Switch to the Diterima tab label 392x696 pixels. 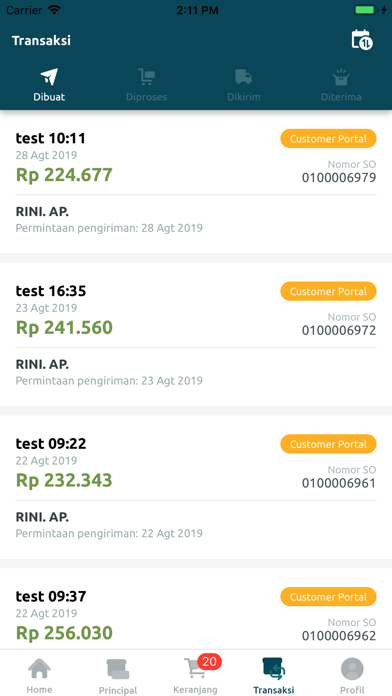tap(341, 97)
